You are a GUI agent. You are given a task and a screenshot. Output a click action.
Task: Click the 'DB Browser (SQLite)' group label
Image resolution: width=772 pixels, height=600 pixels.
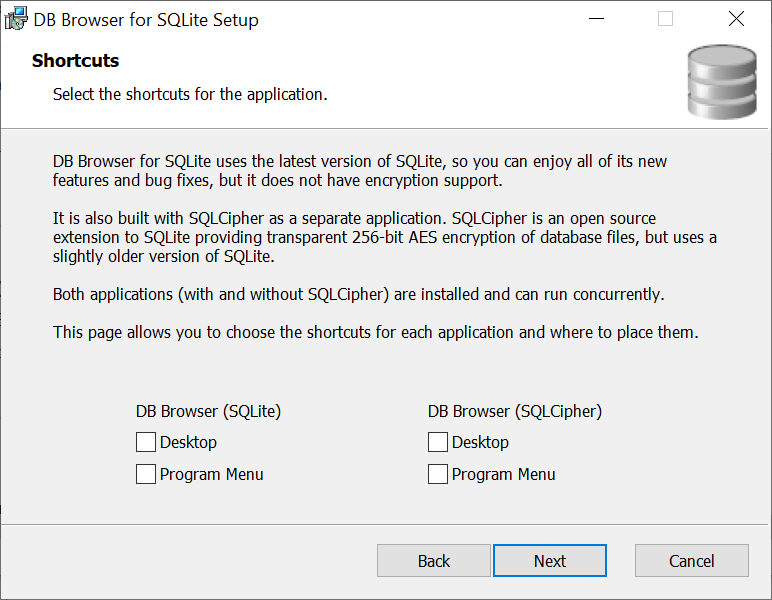(208, 411)
